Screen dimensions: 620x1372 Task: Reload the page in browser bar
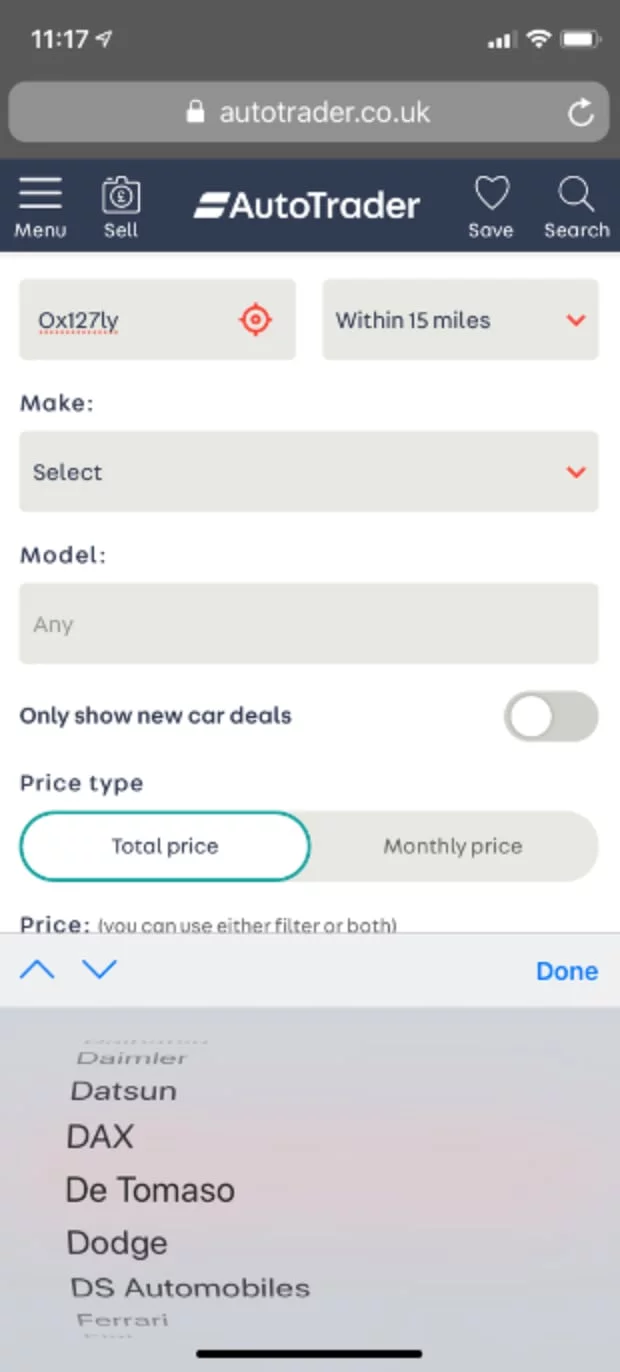580,112
